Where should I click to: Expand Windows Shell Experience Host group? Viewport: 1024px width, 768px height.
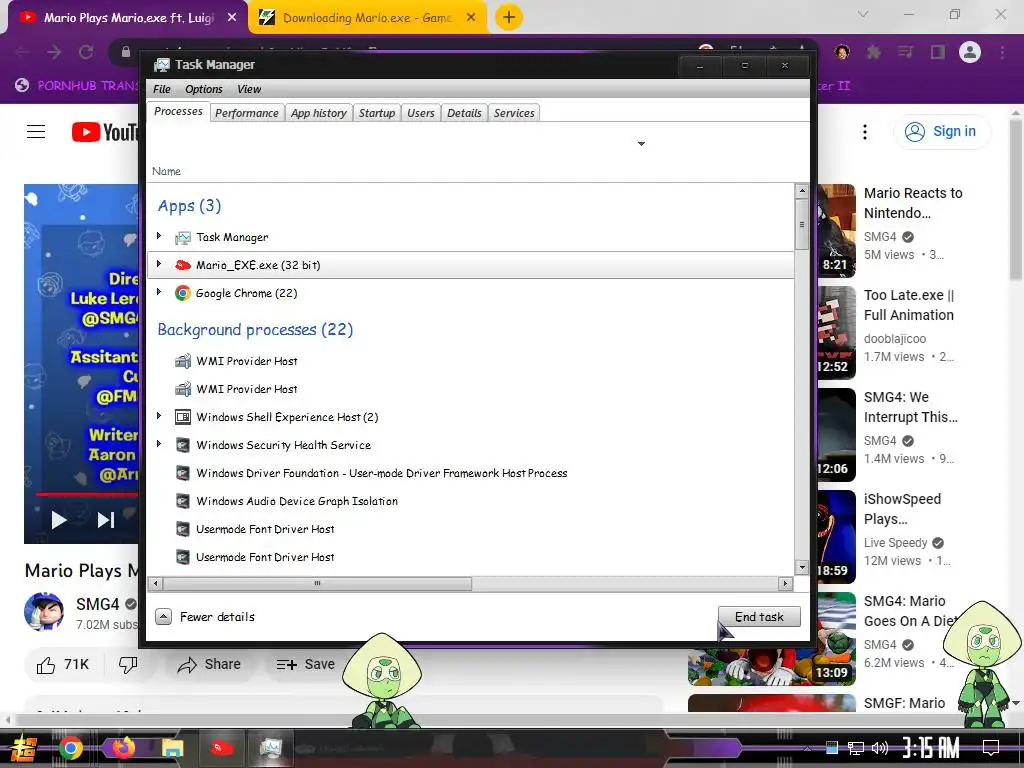[x=159, y=415]
